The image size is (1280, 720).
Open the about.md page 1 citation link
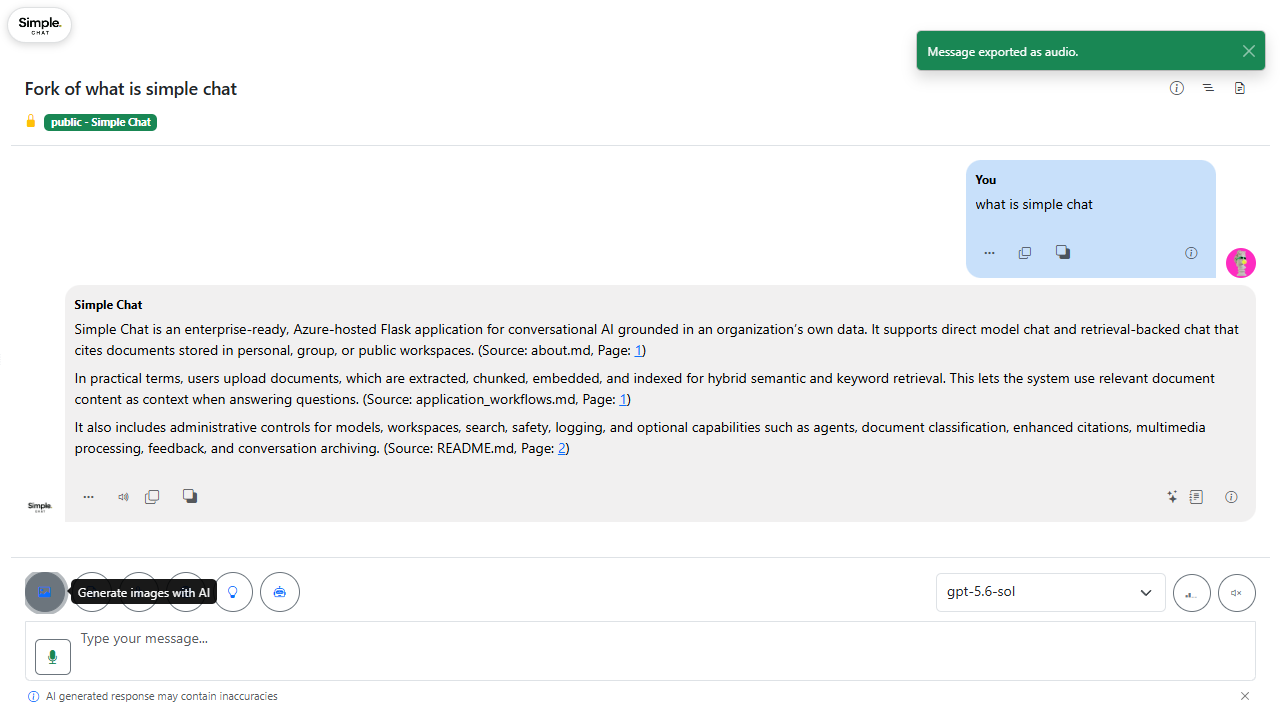click(x=639, y=350)
